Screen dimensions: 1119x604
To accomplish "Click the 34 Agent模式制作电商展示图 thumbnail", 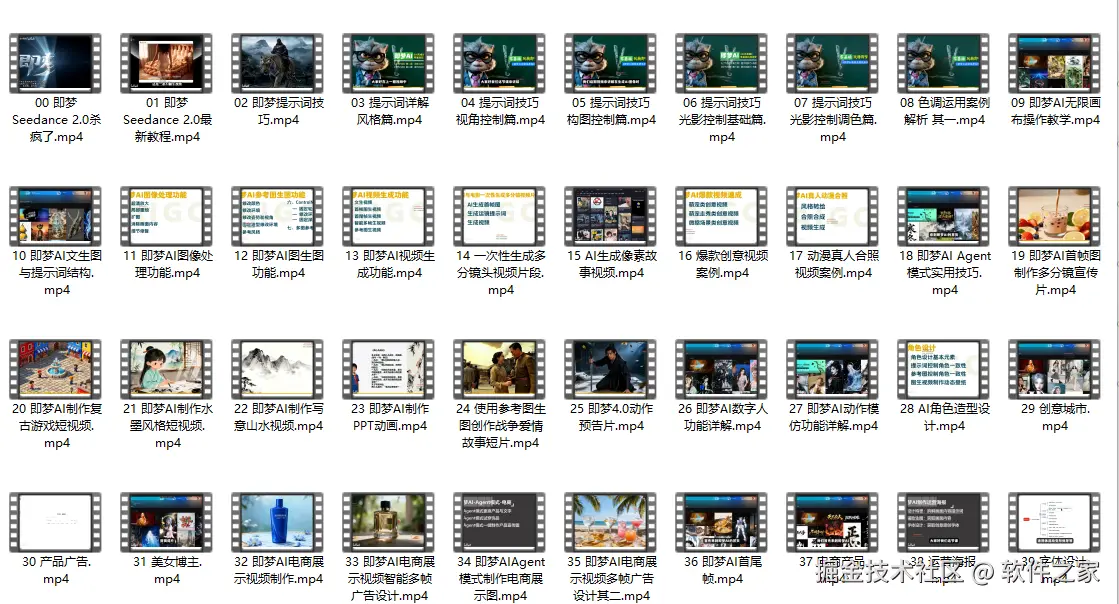I will 500,522.
